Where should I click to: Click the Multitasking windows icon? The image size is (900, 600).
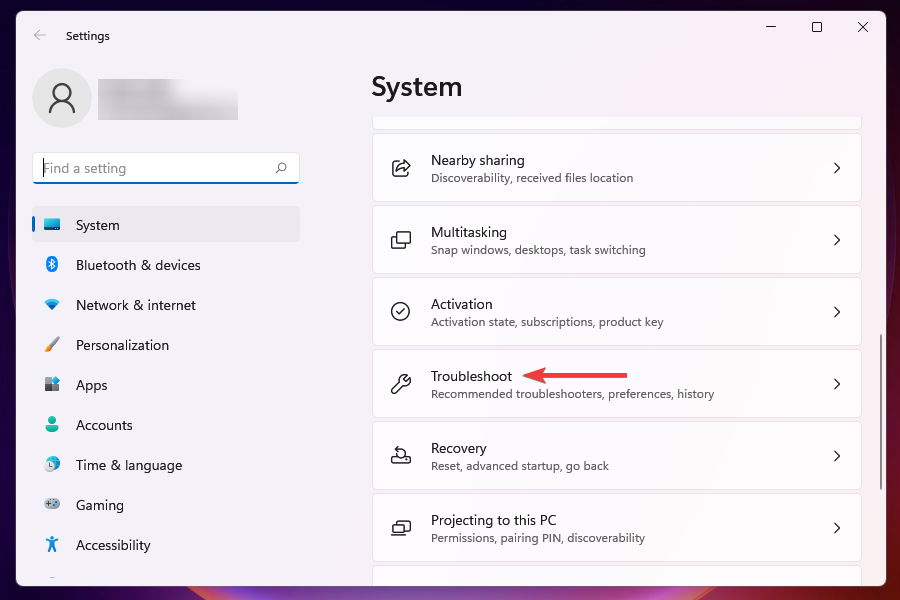pos(401,240)
